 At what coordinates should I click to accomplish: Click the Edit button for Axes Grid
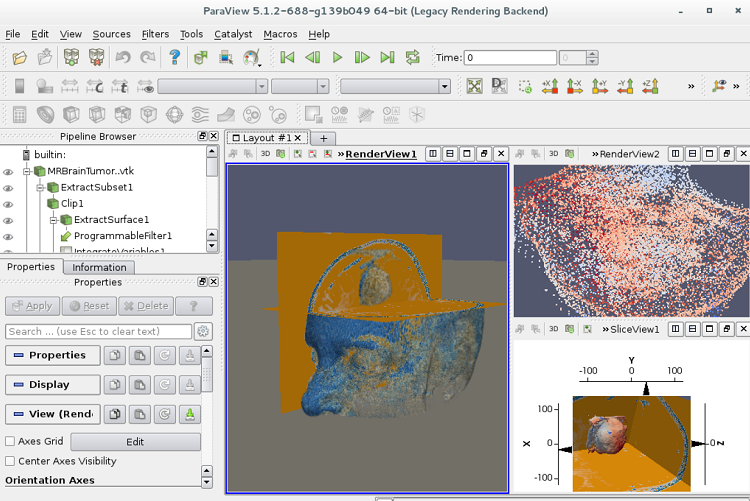[135, 442]
